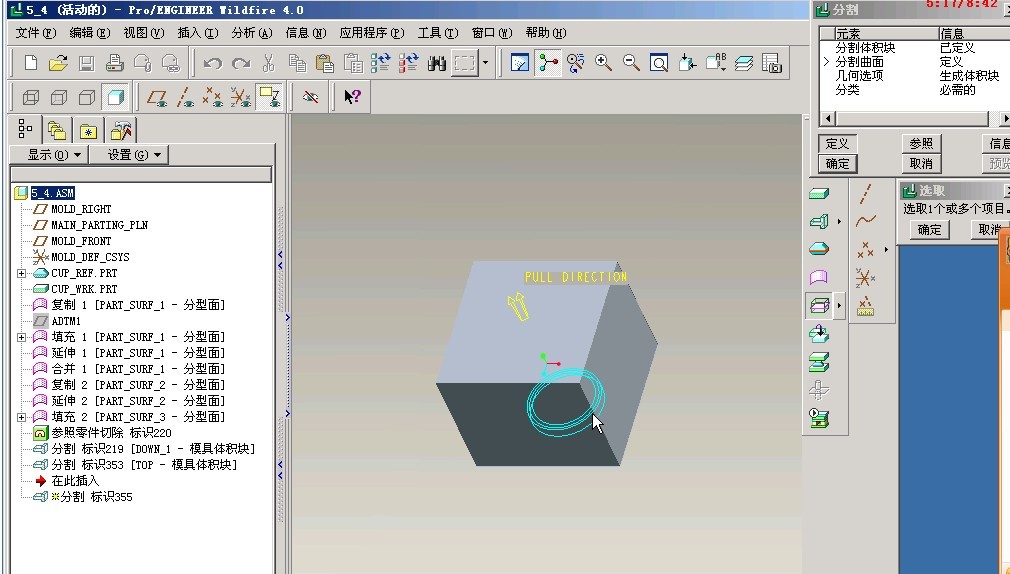Open flyout arrow next to mold volume icon
Viewport: 1010px width, 574px height.
[x=839, y=222]
